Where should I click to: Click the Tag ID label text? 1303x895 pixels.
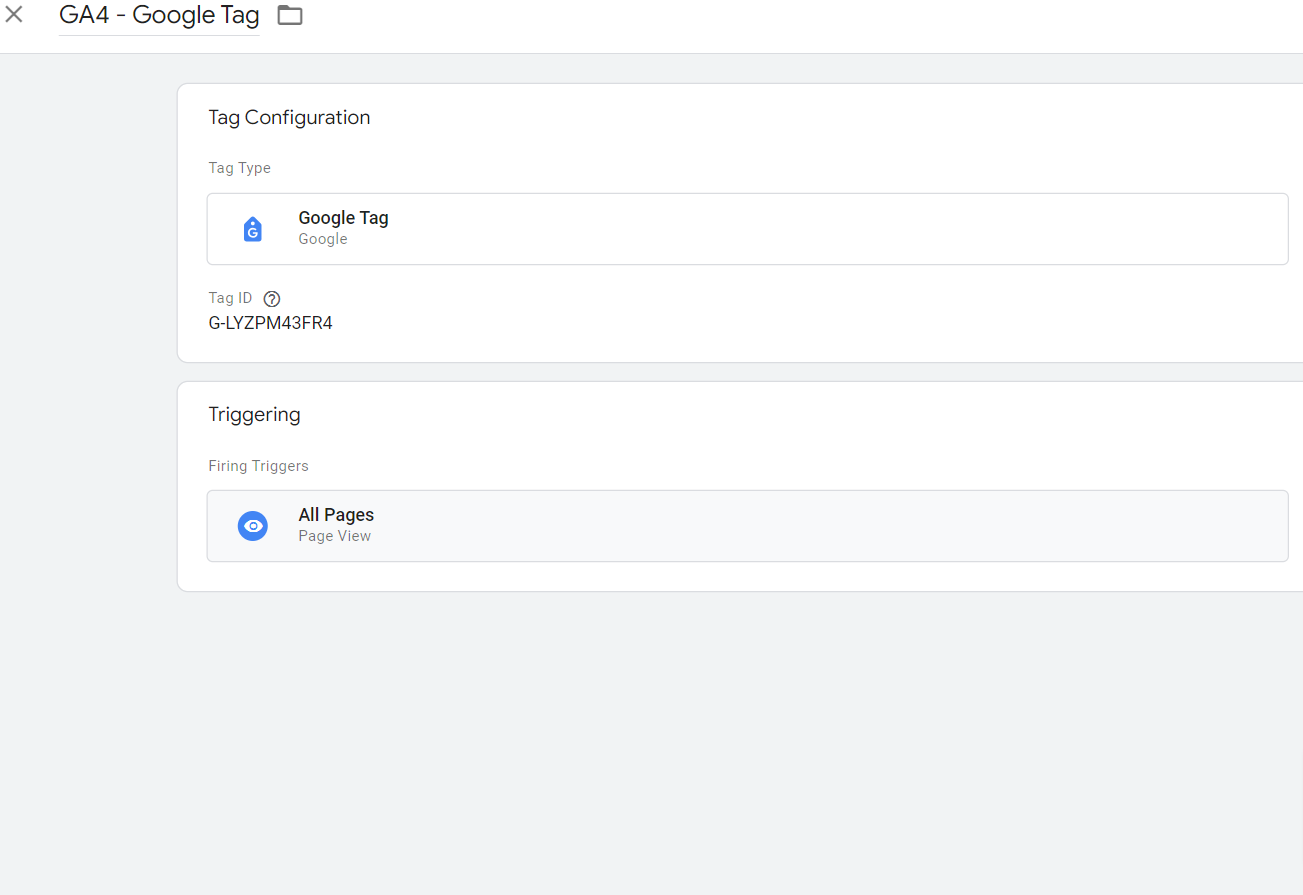point(230,298)
